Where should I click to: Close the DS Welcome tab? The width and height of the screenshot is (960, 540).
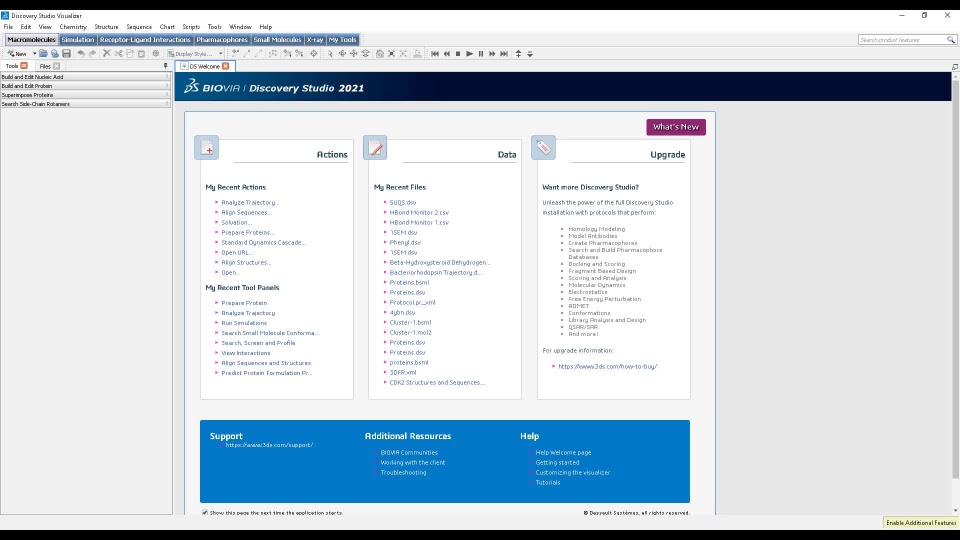(x=226, y=66)
